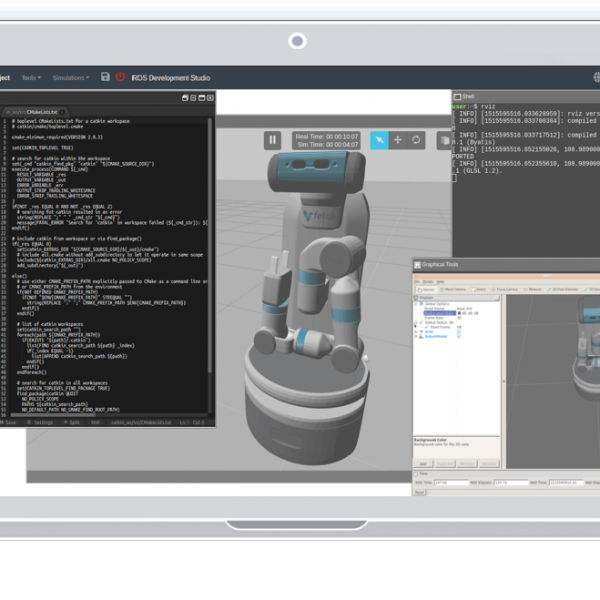Select the Frame Rate property row
Screen dimensions: 600x600
coord(448,318)
